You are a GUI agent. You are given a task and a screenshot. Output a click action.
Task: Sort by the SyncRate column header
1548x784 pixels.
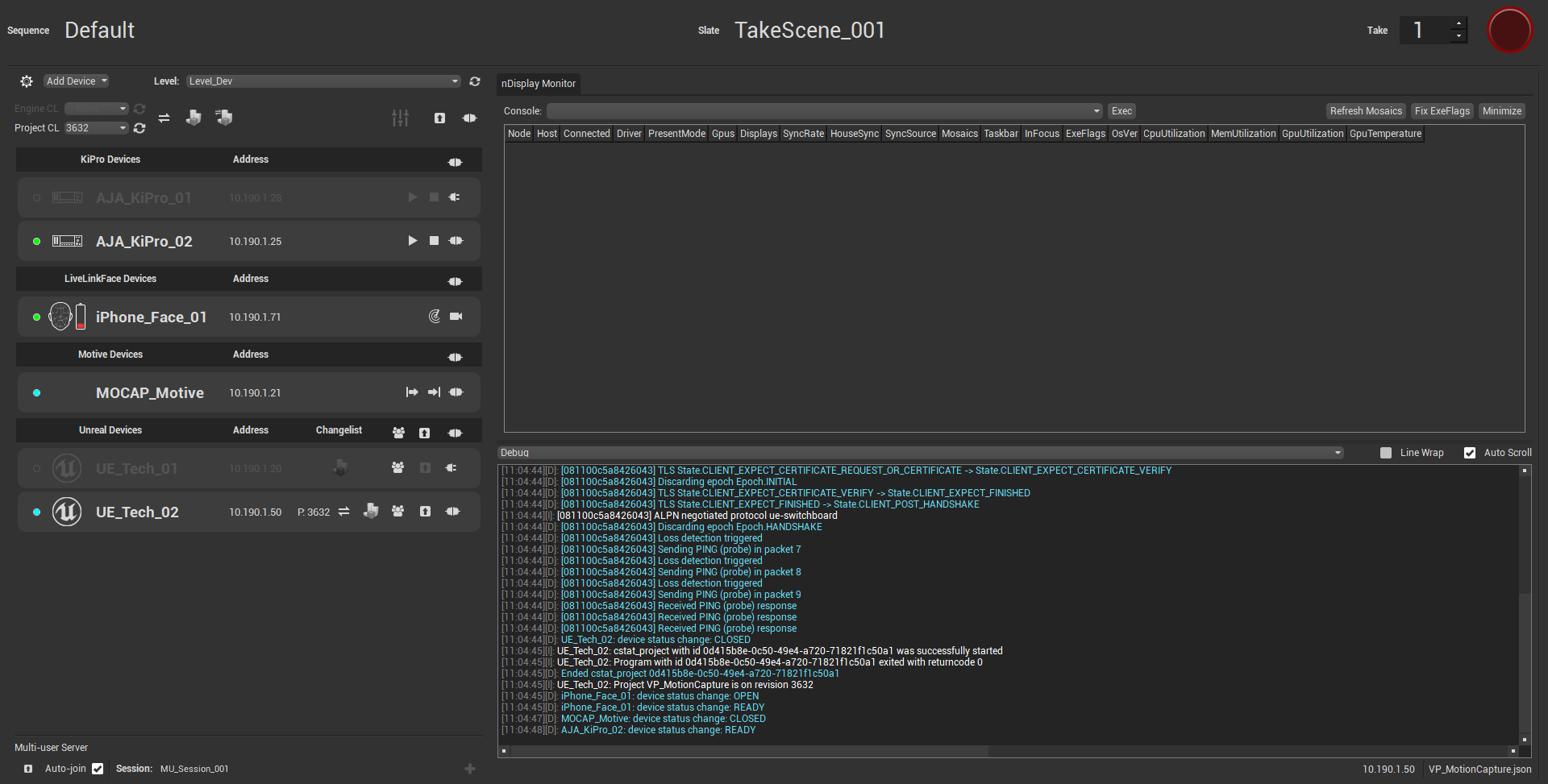(x=803, y=134)
